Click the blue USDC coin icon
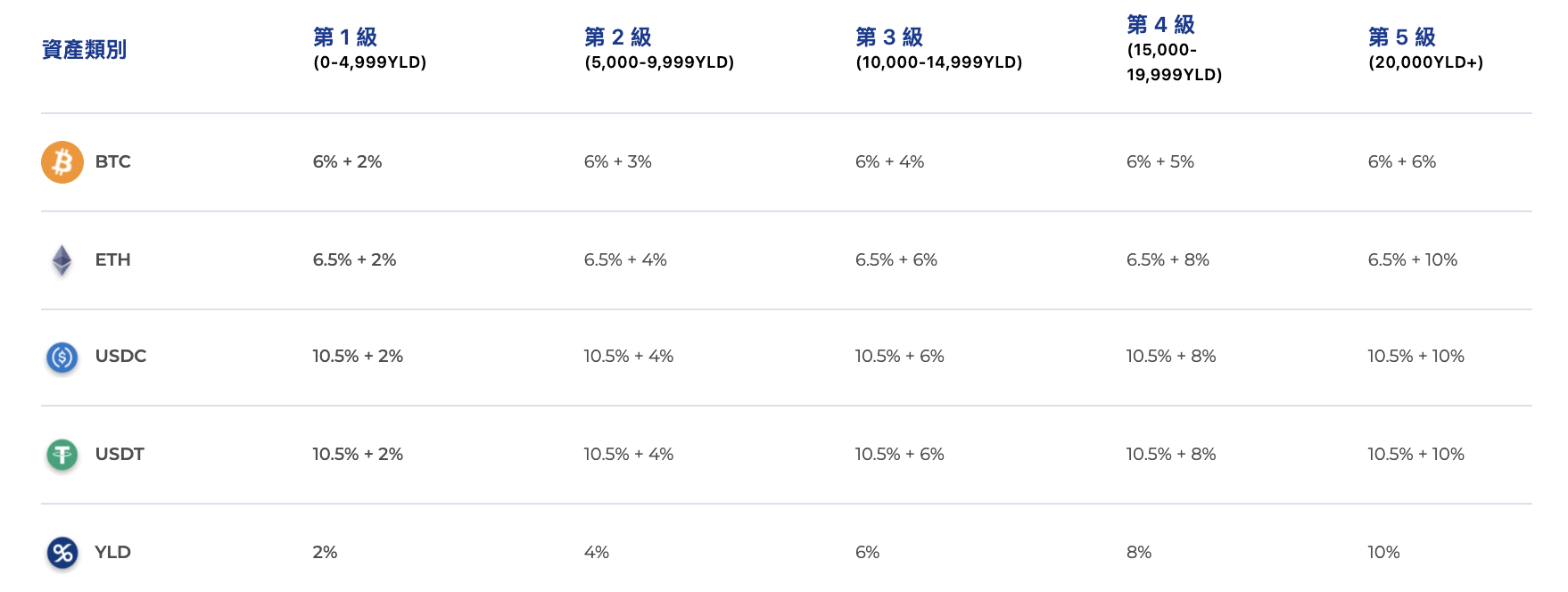The height and width of the screenshot is (592, 1568). (62, 358)
